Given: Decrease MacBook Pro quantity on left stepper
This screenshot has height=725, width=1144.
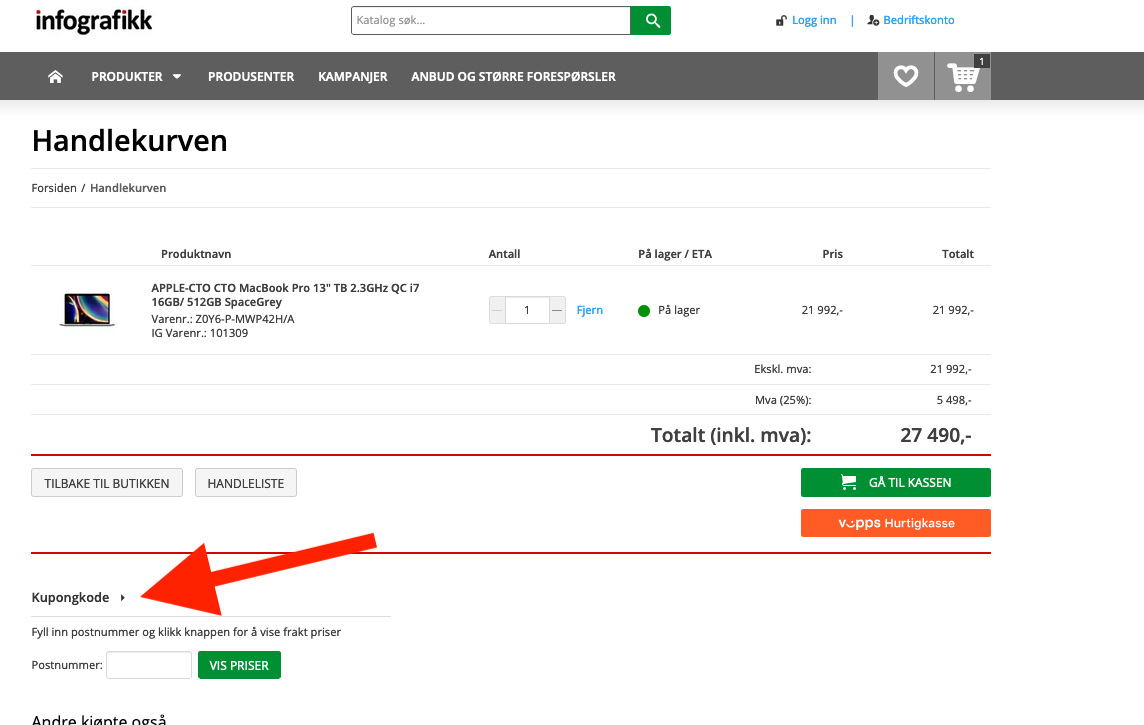Looking at the screenshot, I should 497,310.
